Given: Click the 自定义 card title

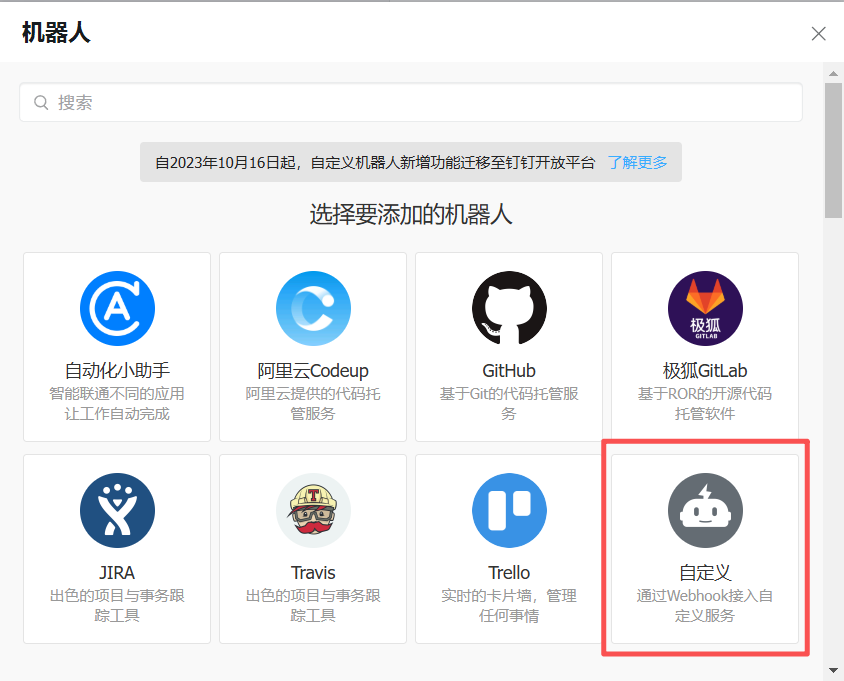Looking at the screenshot, I should pos(705,572).
